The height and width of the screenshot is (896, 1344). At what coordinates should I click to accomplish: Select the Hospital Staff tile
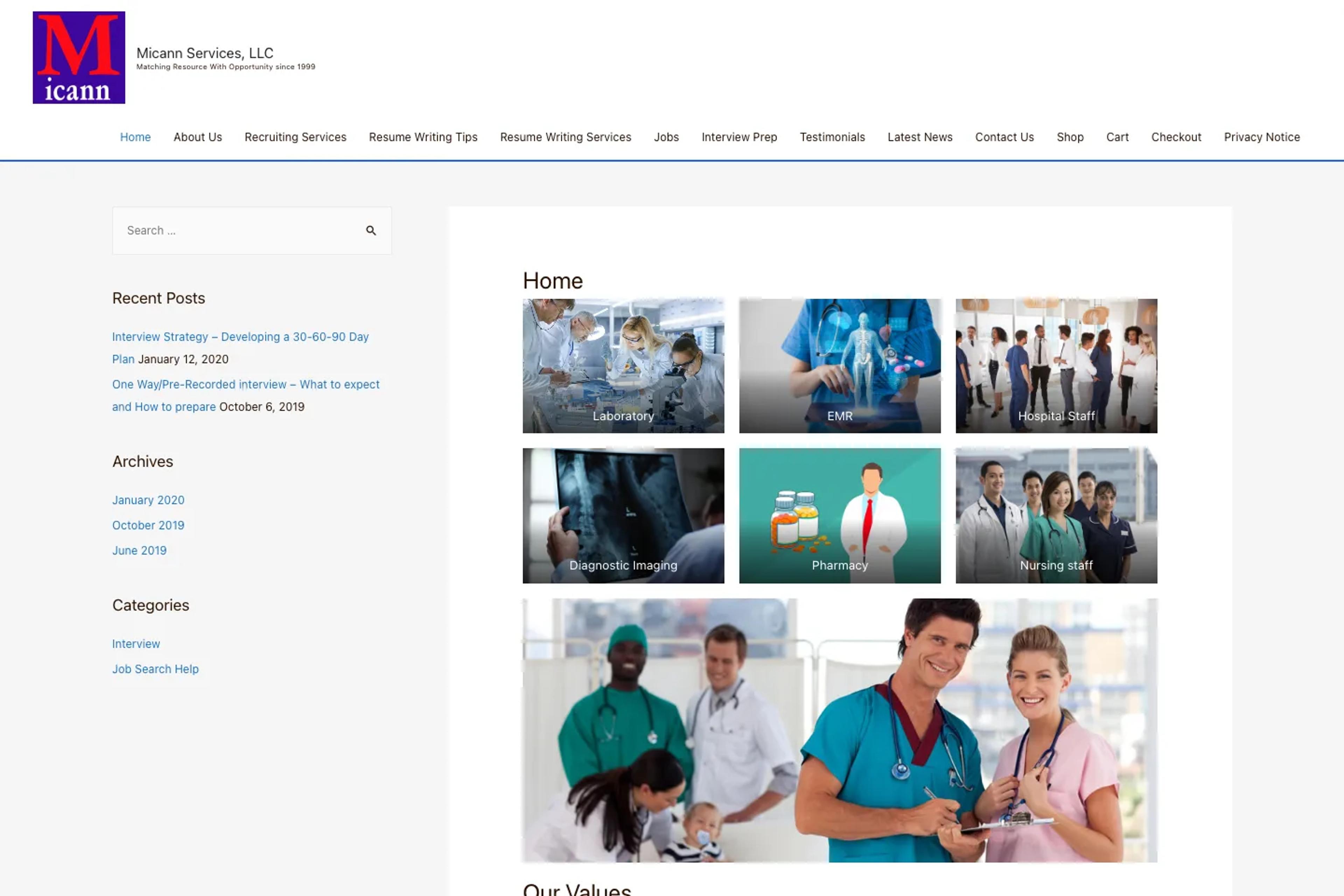point(1056,366)
